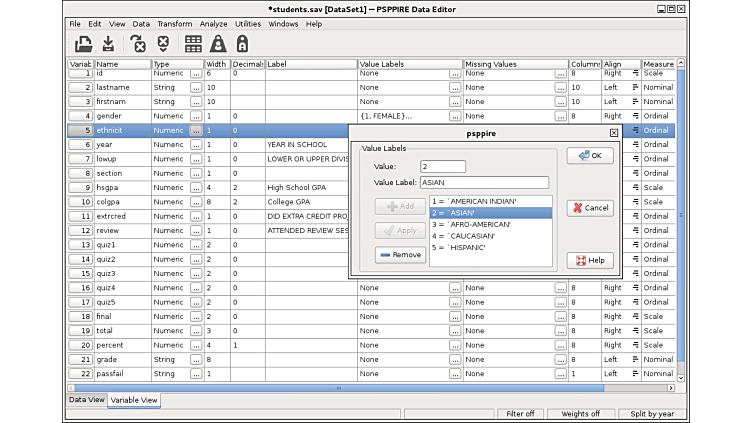752x423 pixels.
Task: Open Value Labels editor for gender row
Action: click(x=455, y=116)
